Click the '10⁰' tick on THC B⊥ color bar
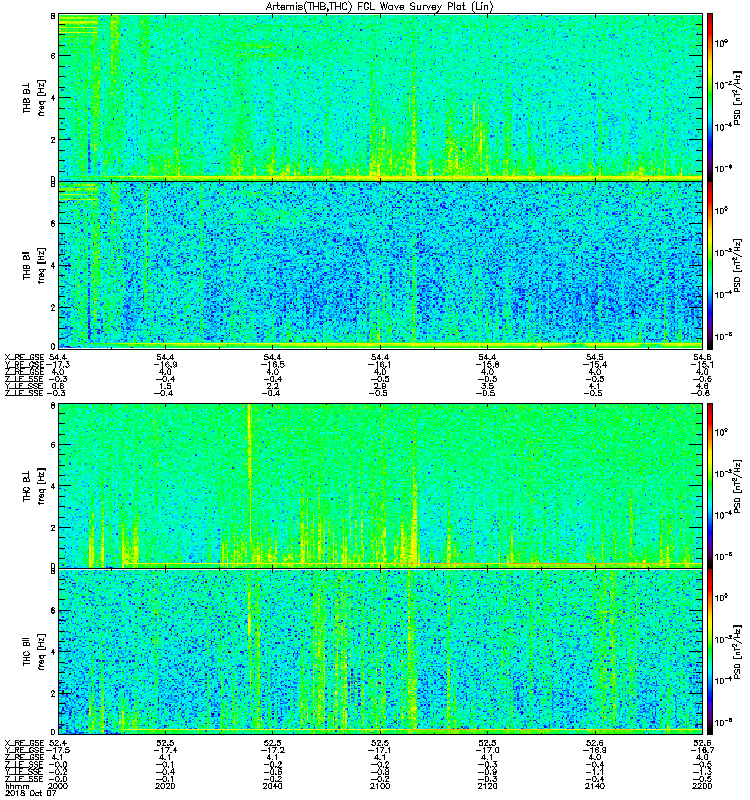 pyautogui.click(x=720, y=432)
